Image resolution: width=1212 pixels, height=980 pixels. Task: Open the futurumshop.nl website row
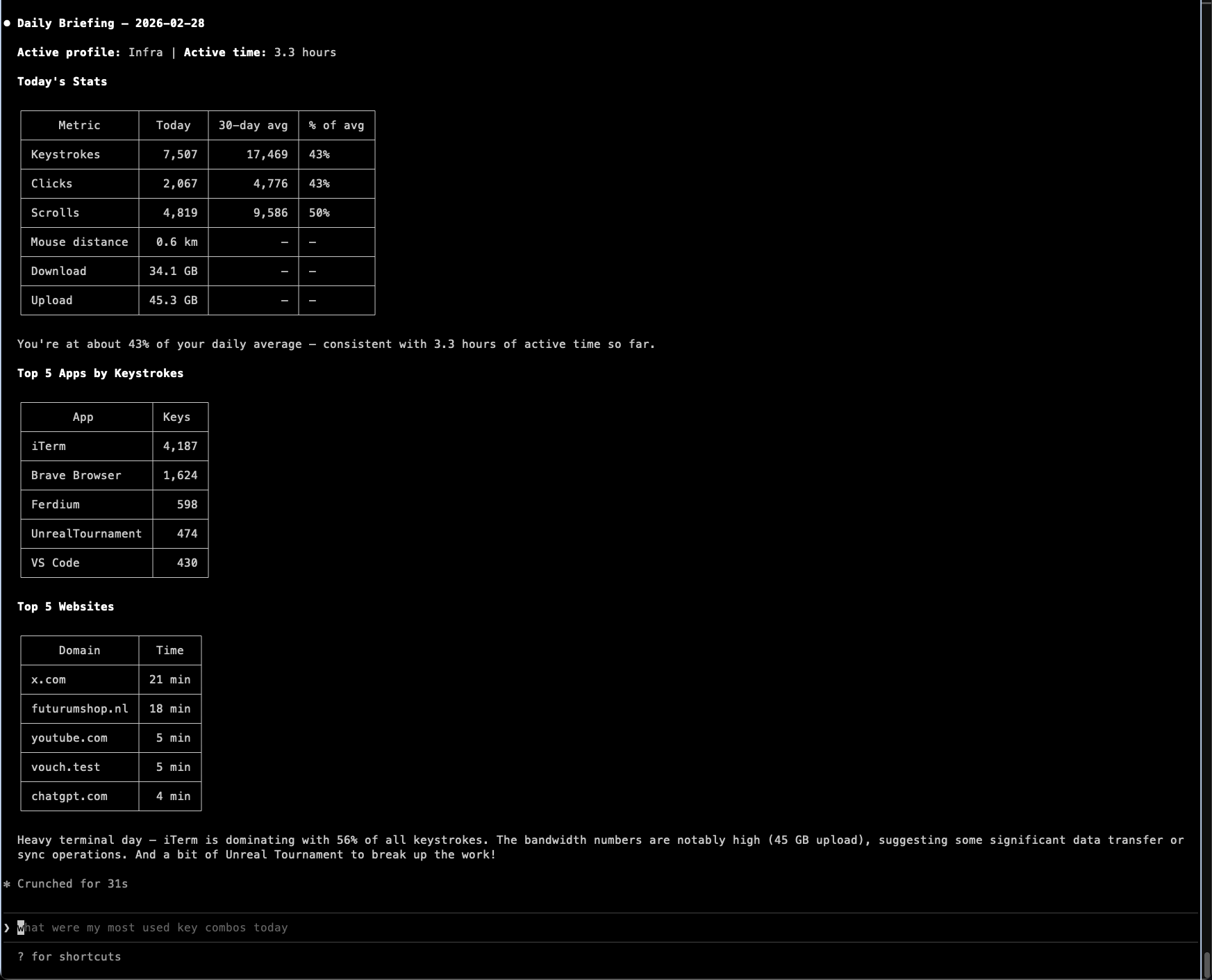pyautogui.click(x=80, y=708)
